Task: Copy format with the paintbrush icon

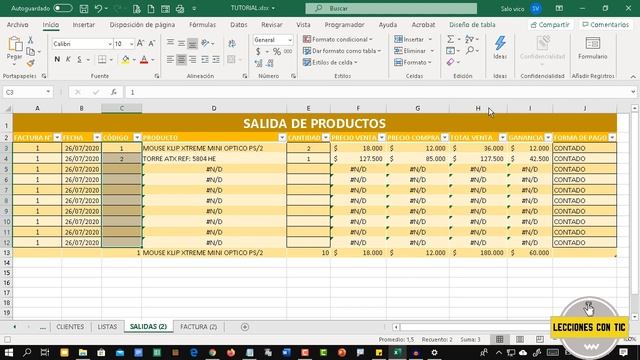Action: point(30,63)
